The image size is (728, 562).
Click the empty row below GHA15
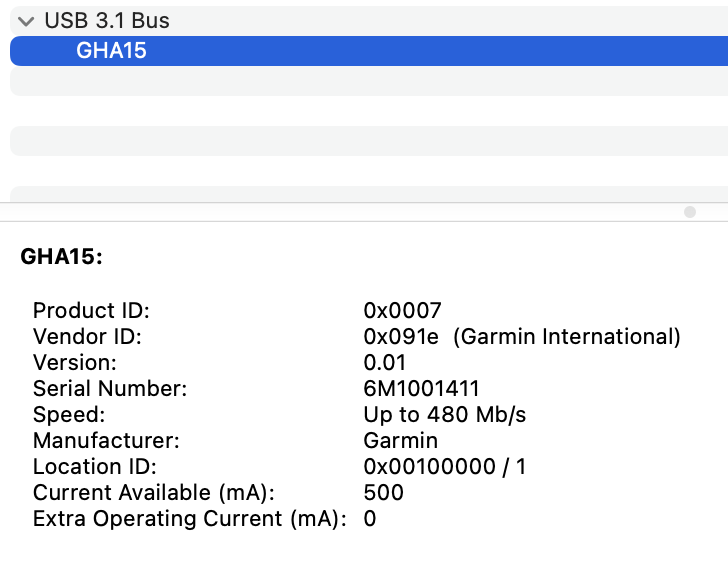[368, 81]
